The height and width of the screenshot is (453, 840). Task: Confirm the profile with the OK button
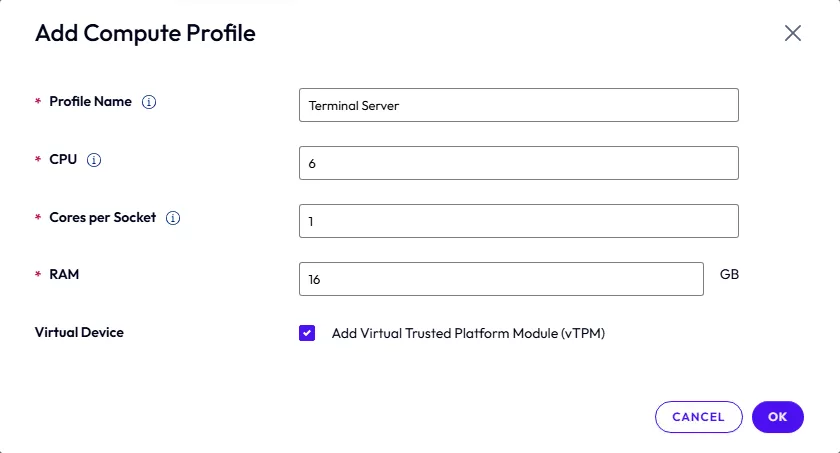[777, 417]
